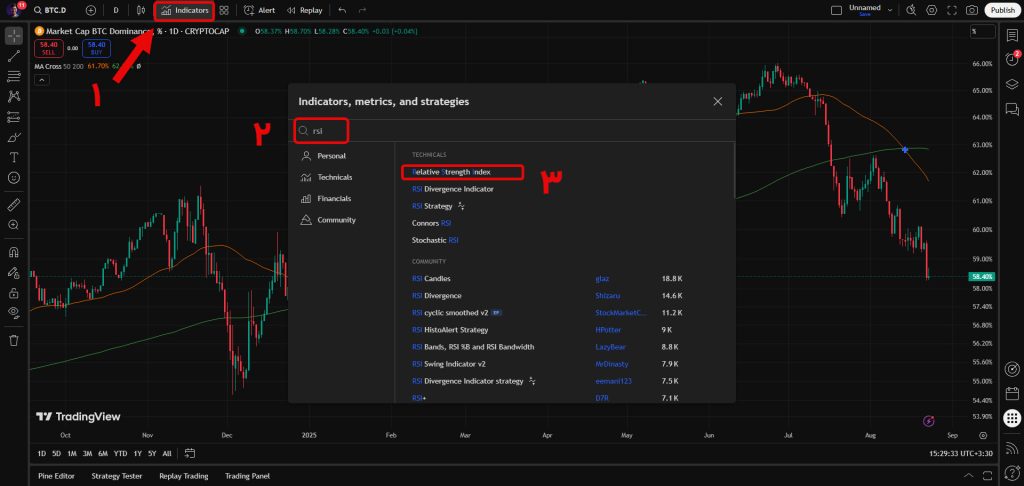Open the Strategy Tester tab
Image resolution: width=1024 pixels, height=486 pixels.
pos(116,476)
